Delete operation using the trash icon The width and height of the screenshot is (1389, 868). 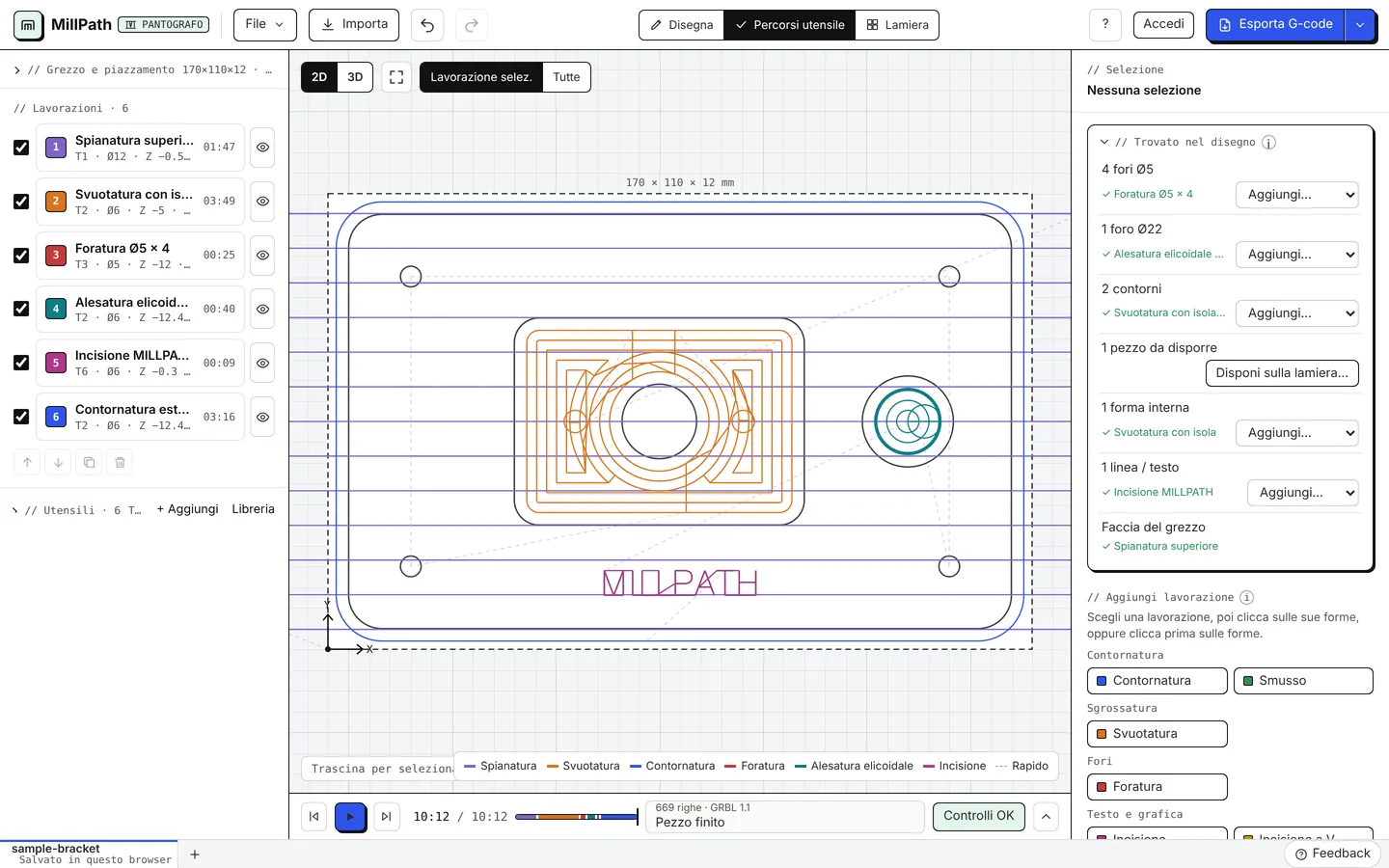120,462
